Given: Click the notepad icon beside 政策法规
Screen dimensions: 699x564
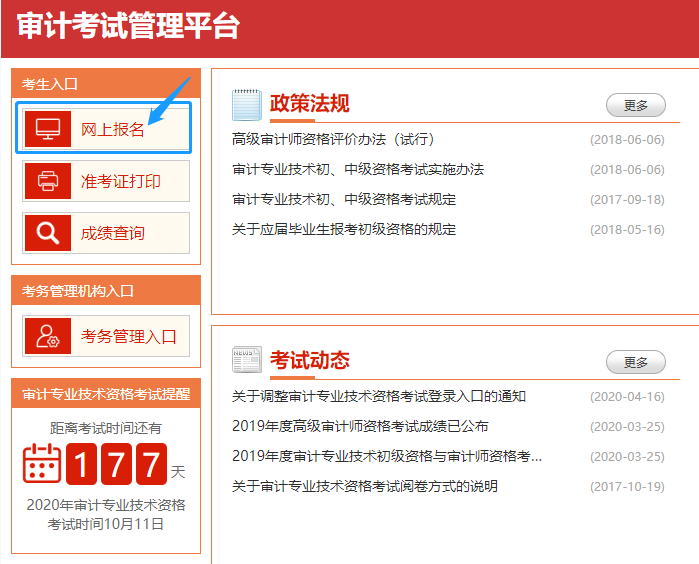Looking at the screenshot, I should tap(246, 104).
